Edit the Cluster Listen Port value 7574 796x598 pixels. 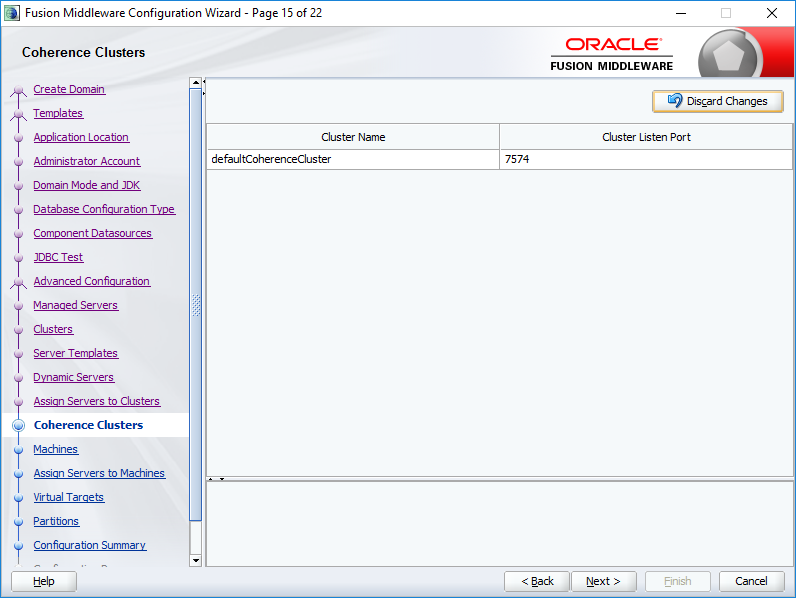tap(646, 159)
